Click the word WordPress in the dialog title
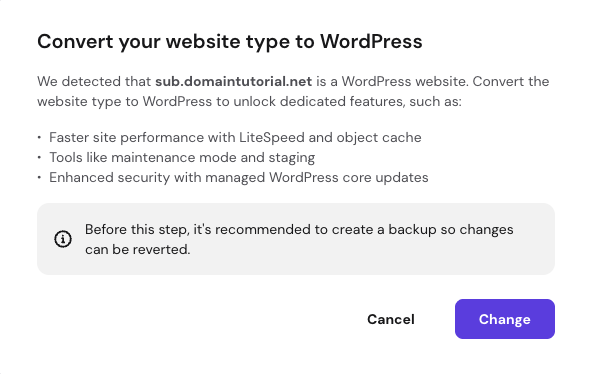 371,41
